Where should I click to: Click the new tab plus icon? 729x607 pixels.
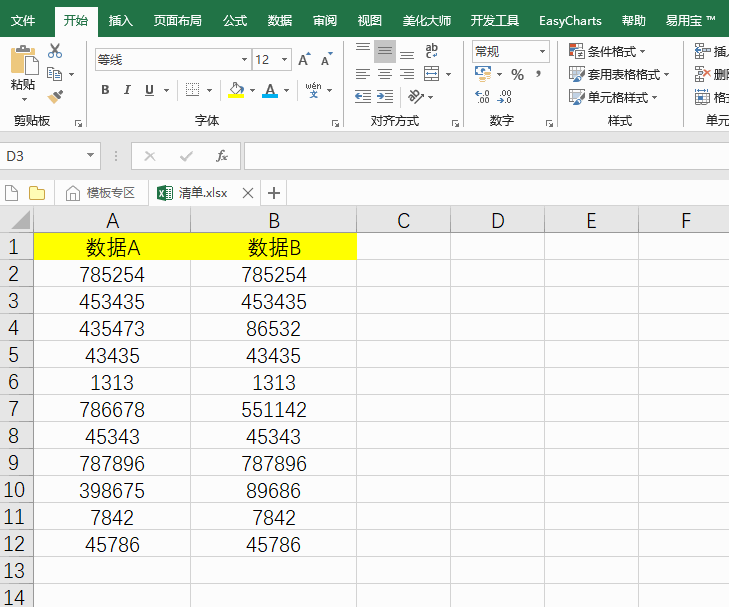(274, 193)
